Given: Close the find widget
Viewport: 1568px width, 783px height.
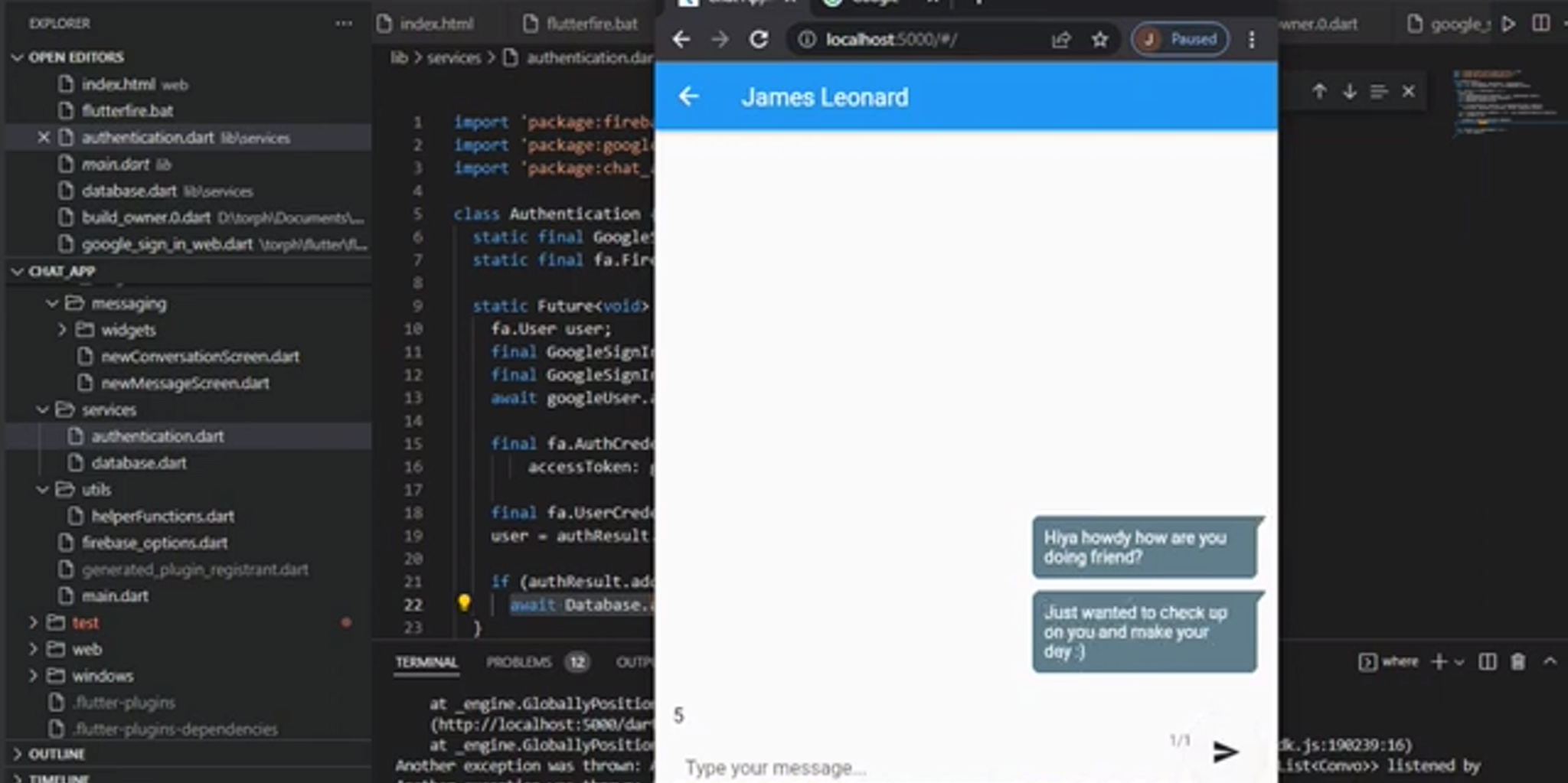Looking at the screenshot, I should click(1409, 92).
